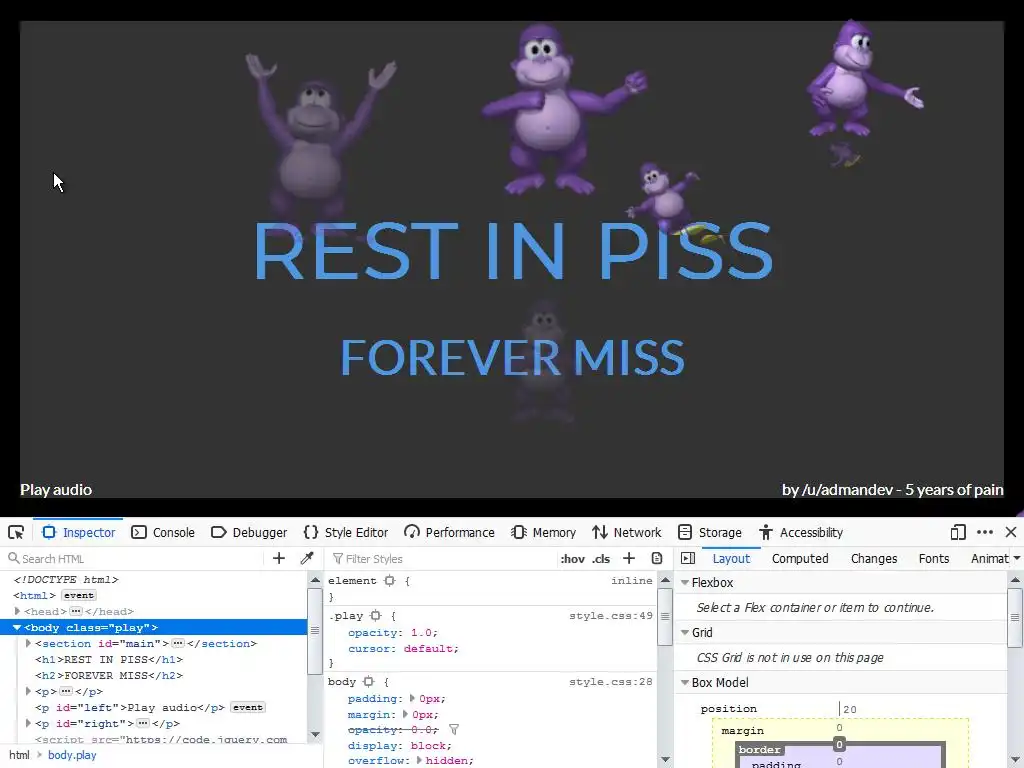Switch to the Computed sidebar tab
Viewport: 1024px width, 768px height.
click(800, 558)
